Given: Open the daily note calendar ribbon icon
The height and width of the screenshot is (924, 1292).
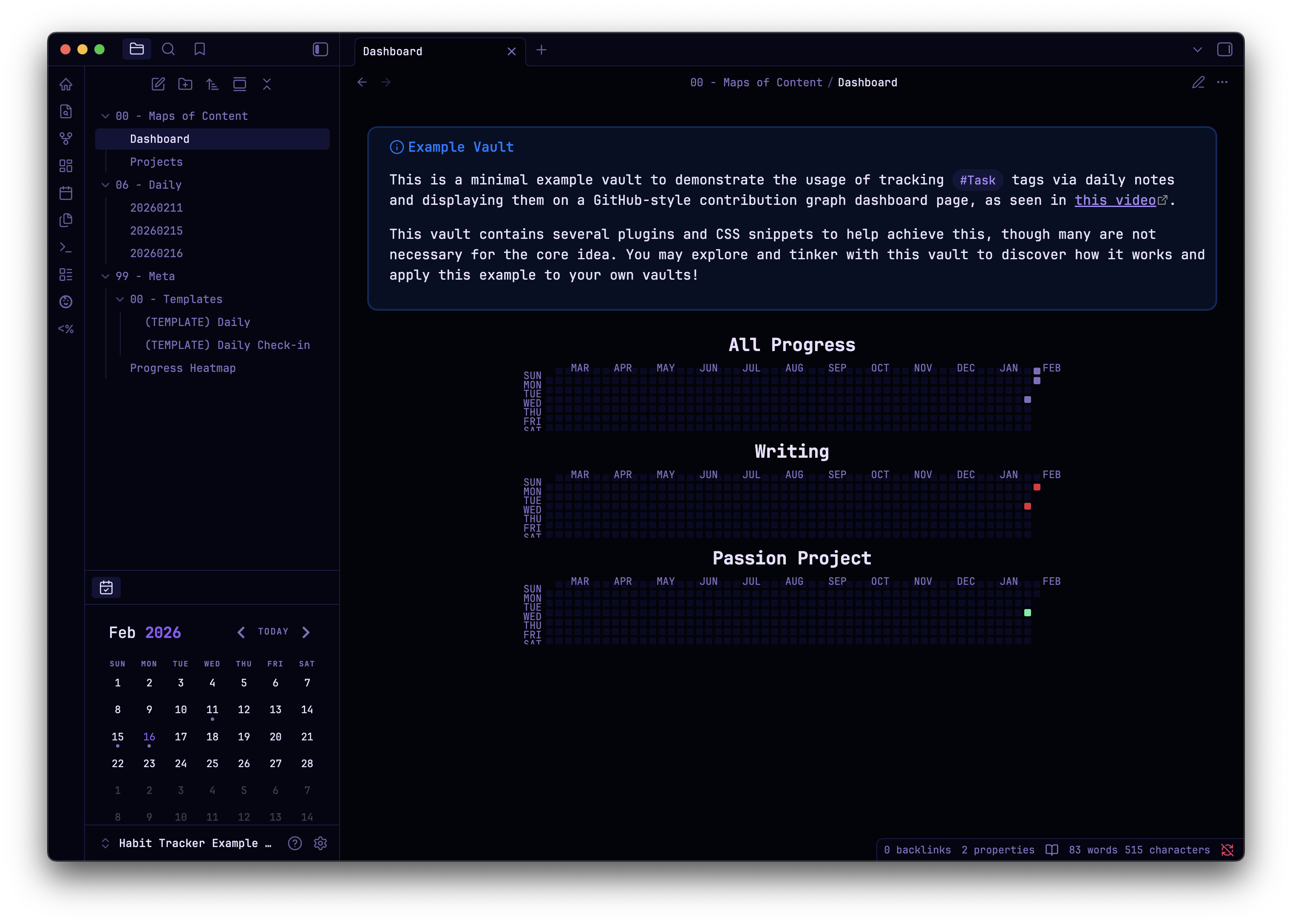Looking at the screenshot, I should (66, 193).
